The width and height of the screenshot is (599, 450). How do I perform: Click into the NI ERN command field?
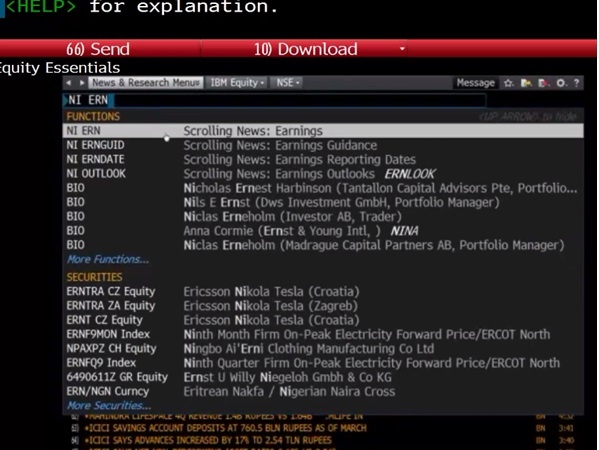point(275,100)
